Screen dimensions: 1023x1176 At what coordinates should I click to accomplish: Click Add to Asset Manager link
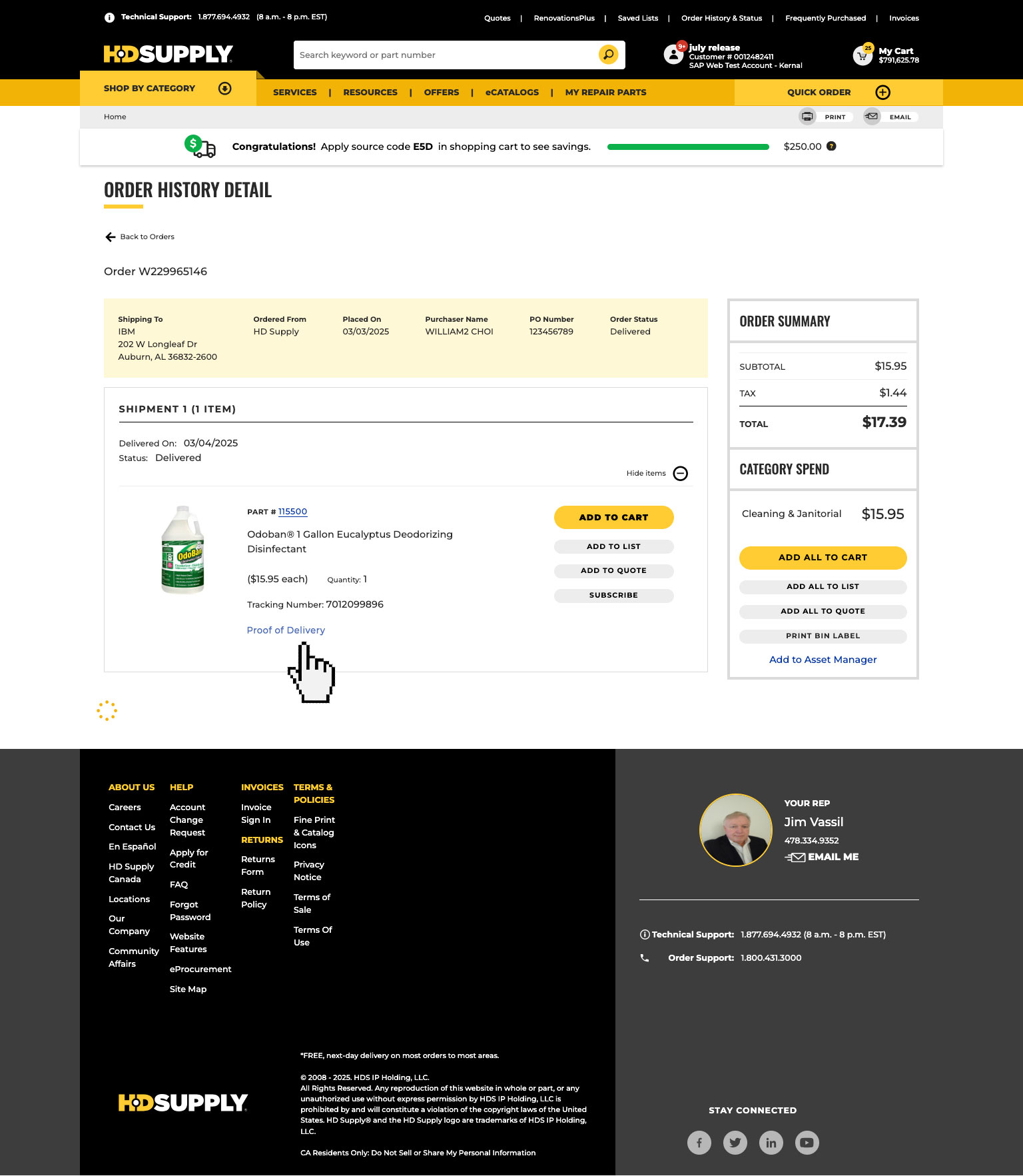tap(823, 660)
